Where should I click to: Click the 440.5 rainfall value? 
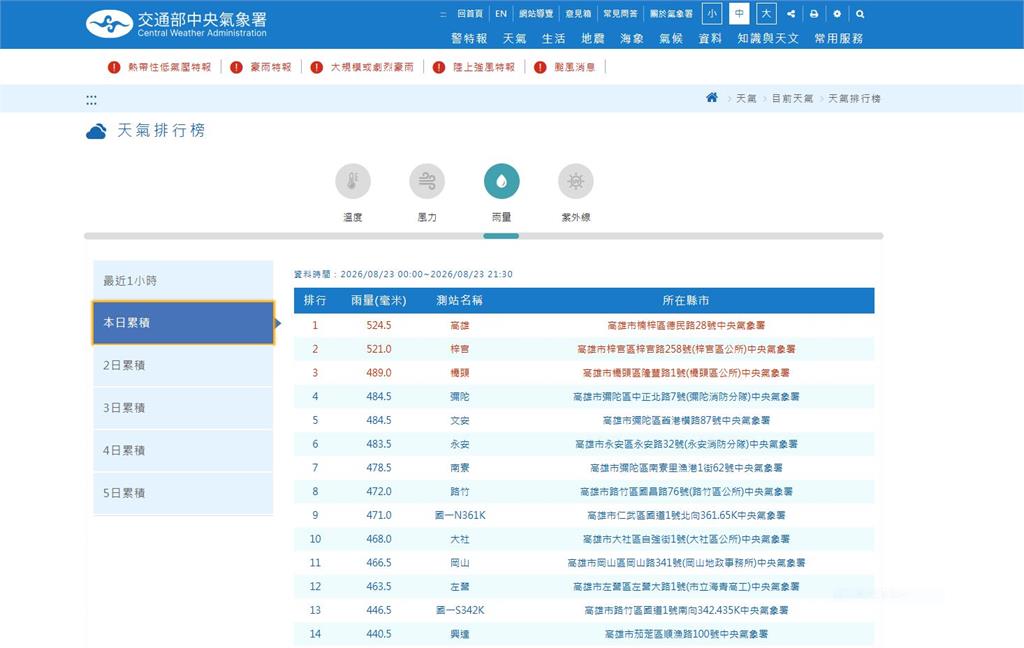[379, 634]
